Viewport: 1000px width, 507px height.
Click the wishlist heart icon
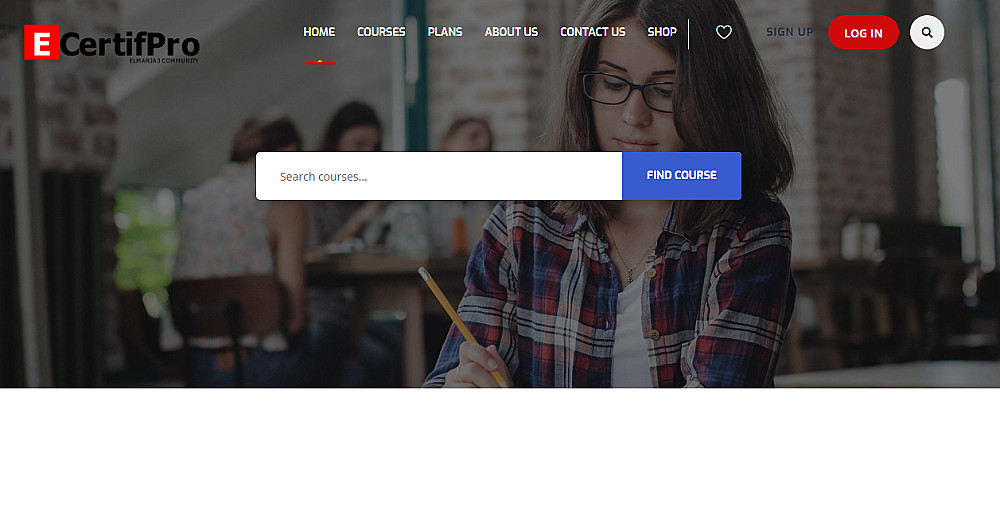pos(723,32)
